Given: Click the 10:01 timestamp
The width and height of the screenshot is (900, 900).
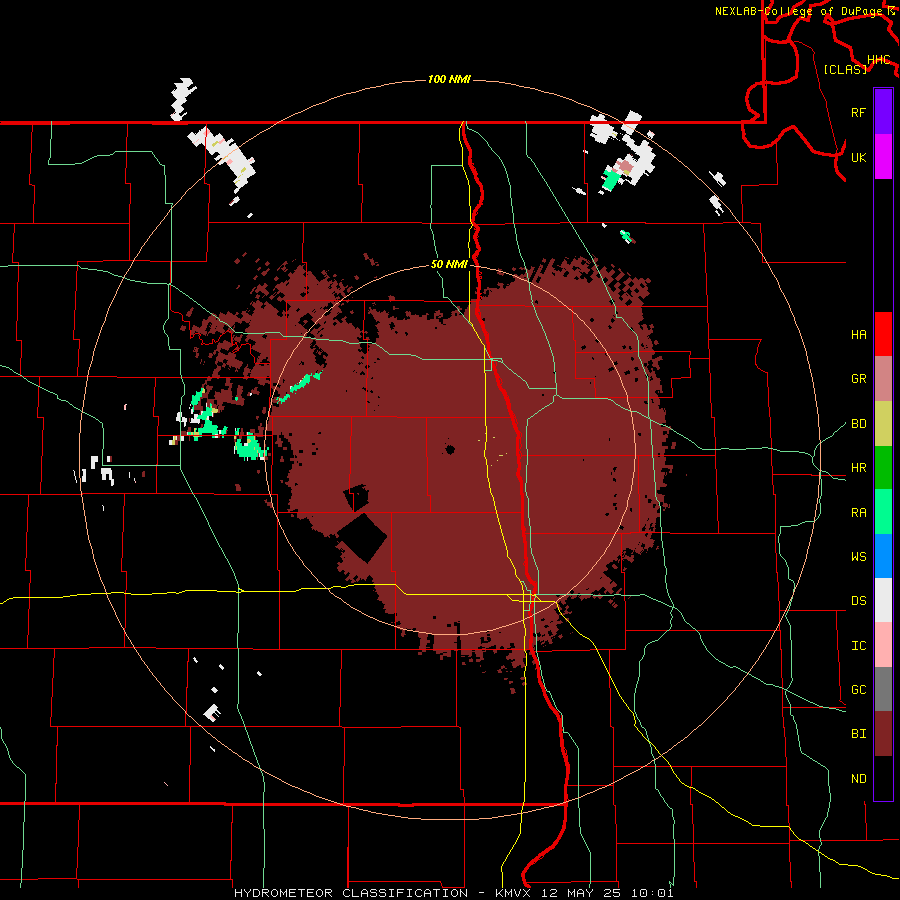Looking at the screenshot, I should 651,893.
